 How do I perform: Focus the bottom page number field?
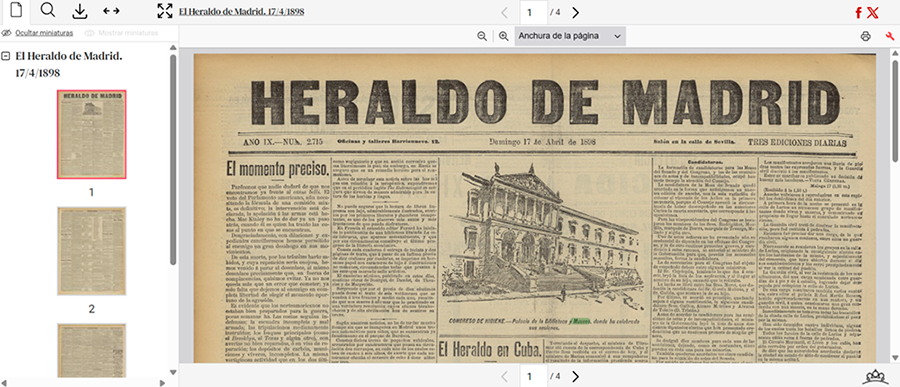point(533,377)
